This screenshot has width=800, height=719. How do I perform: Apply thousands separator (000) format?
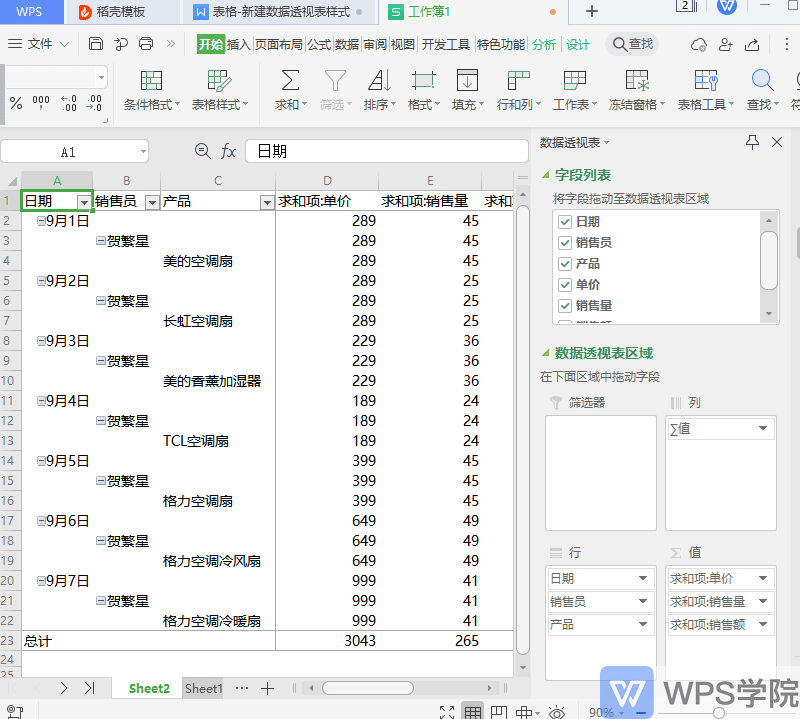[41, 103]
